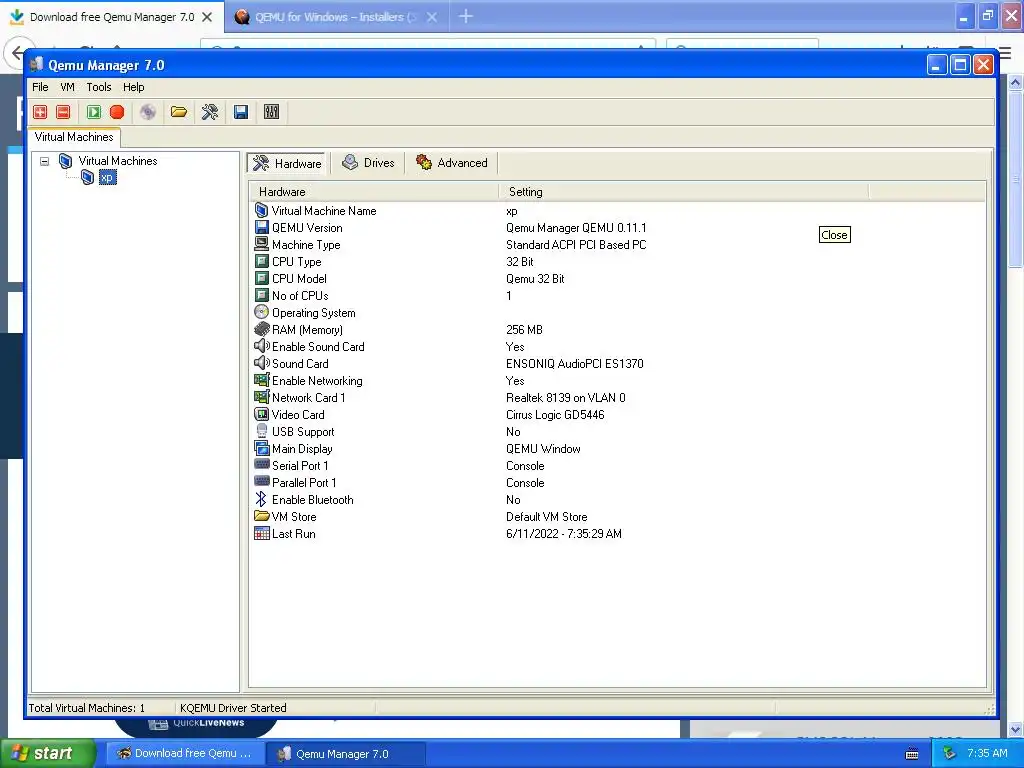Select the Hardware tab
This screenshot has width=1024, height=768.
point(287,163)
